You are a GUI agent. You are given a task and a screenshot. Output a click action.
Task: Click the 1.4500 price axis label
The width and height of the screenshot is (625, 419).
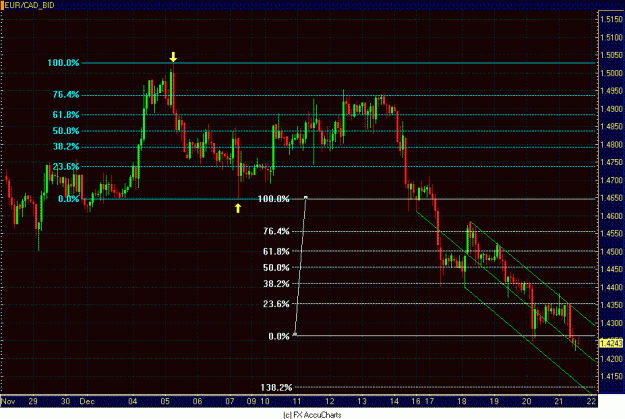click(611, 252)
